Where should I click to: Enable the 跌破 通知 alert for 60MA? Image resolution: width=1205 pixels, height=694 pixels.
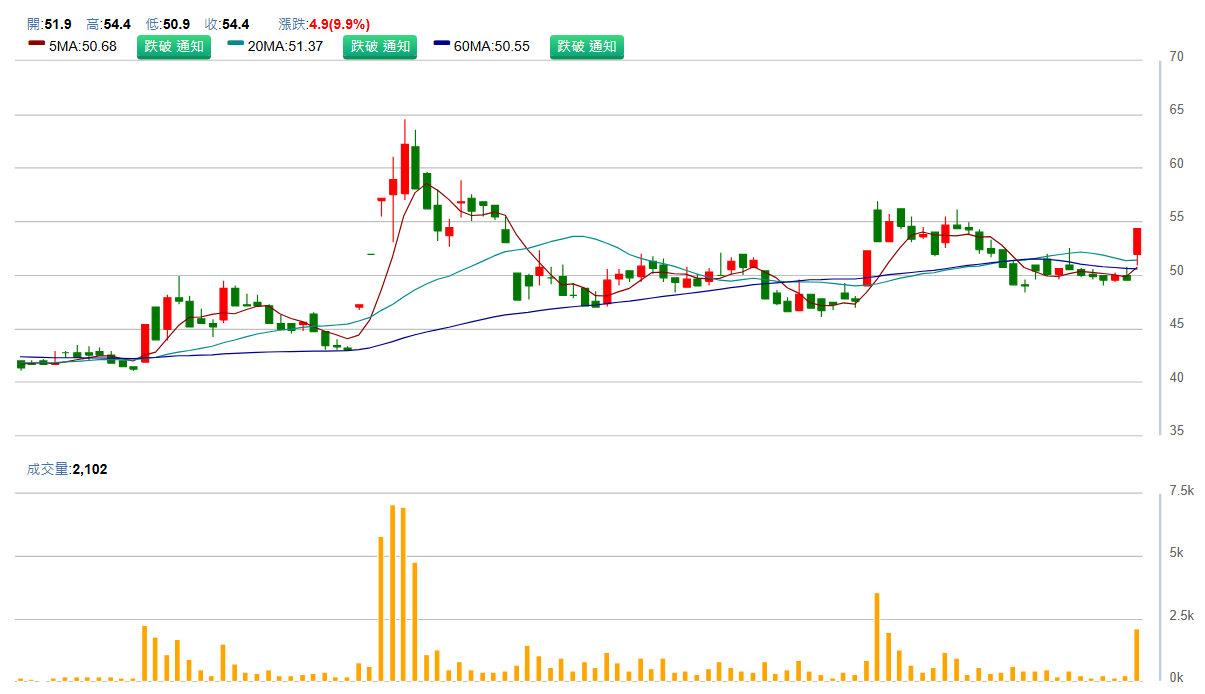pyautogui.click(x=586, y=46)
